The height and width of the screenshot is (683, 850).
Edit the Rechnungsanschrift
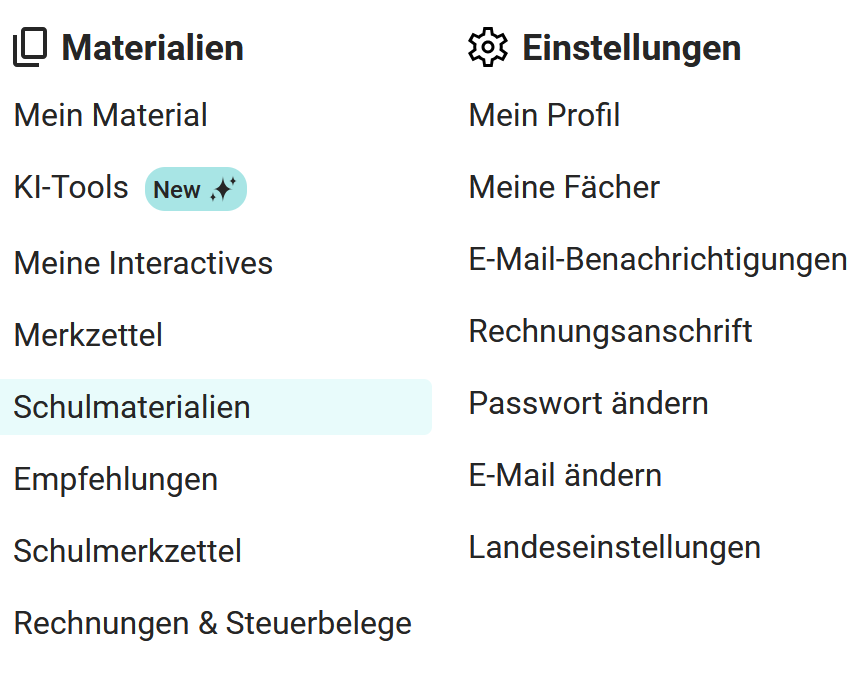[x=610, y=332]
